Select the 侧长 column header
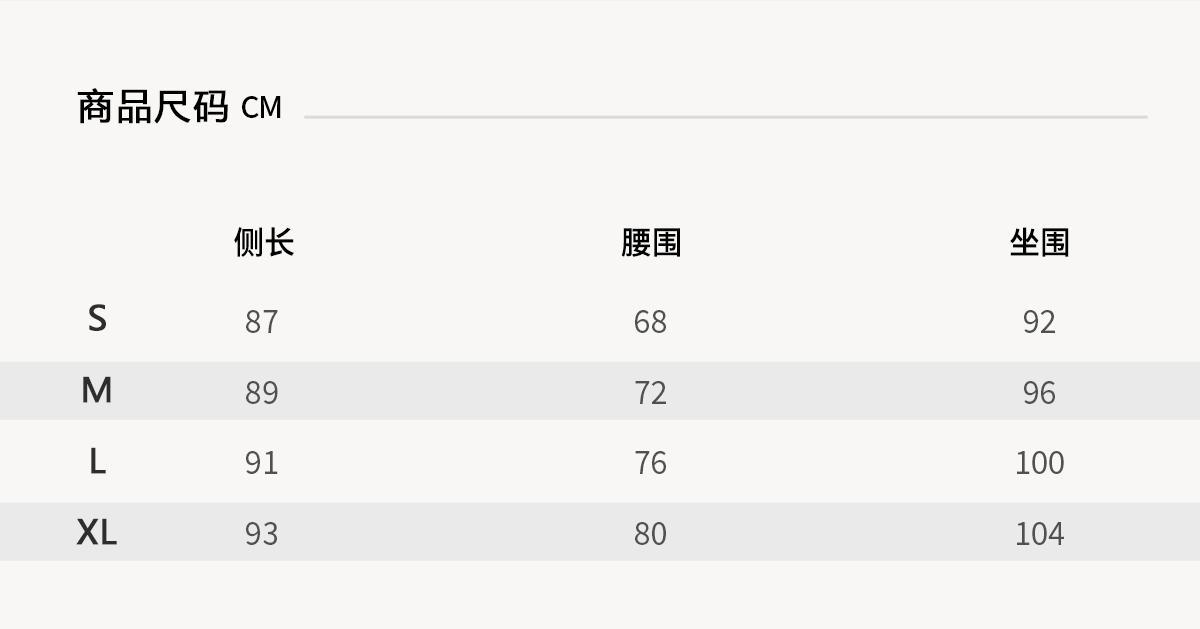The width and height of the screenshot is (1200, 629). pos(264,242)
